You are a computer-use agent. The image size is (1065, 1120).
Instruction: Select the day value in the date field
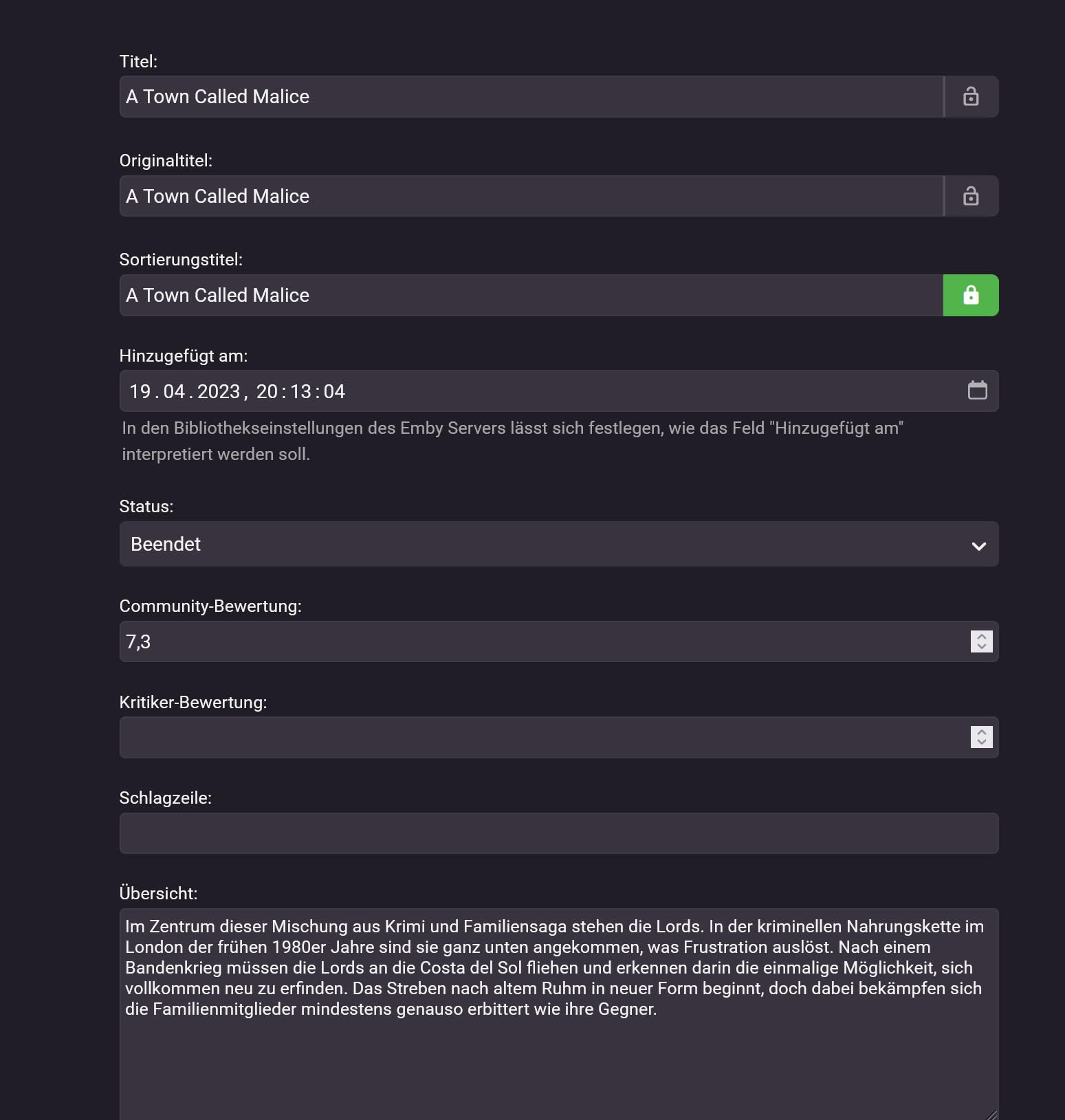[140, 391]
